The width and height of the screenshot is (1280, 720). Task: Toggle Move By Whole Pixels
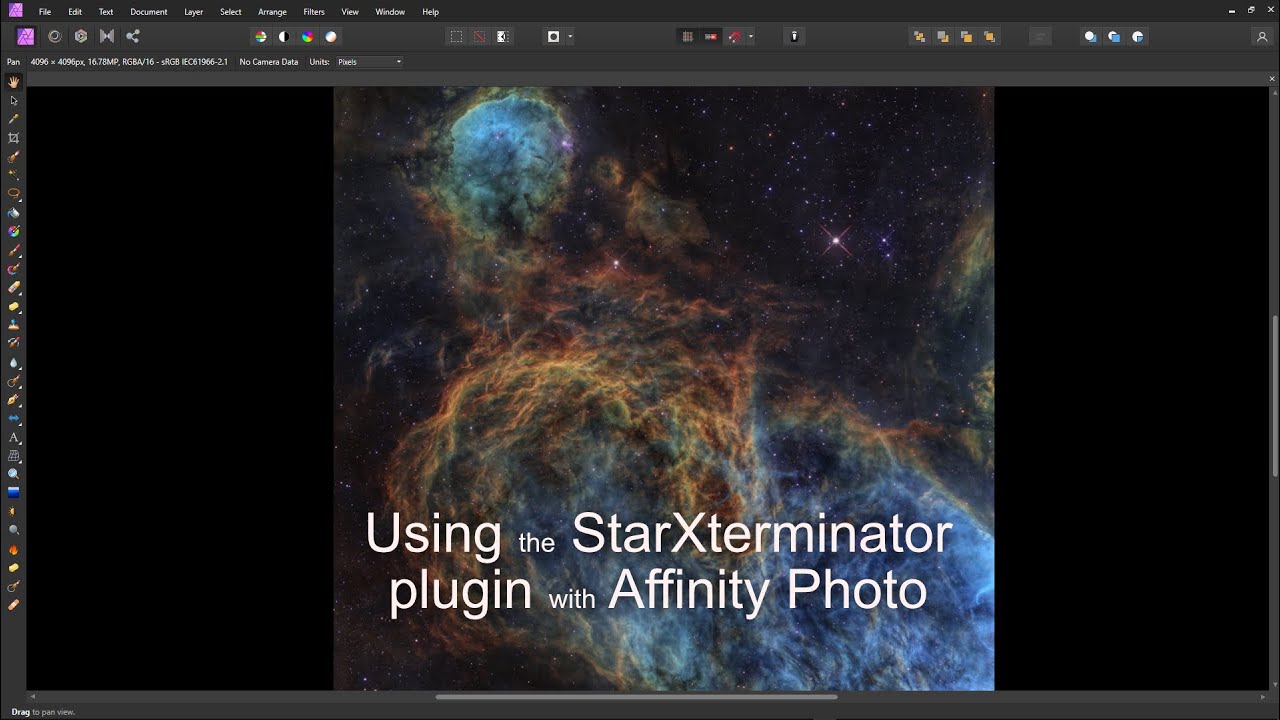(711, 36)
